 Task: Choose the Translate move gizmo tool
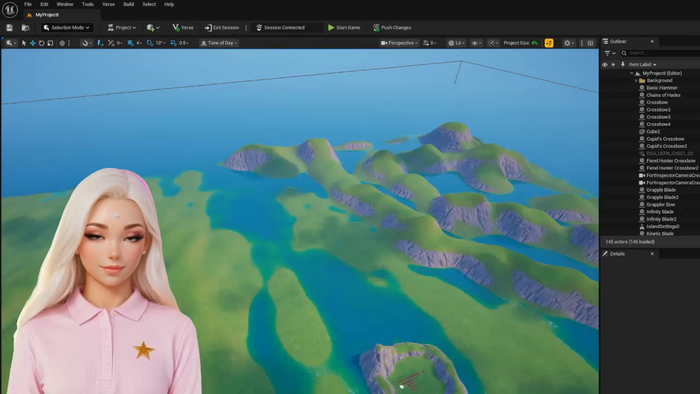33,43
